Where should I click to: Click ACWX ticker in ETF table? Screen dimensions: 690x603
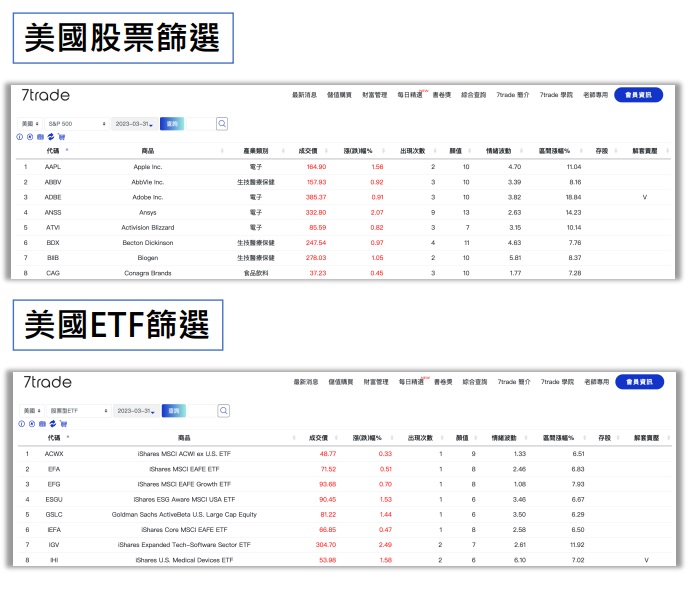(54, 454)
